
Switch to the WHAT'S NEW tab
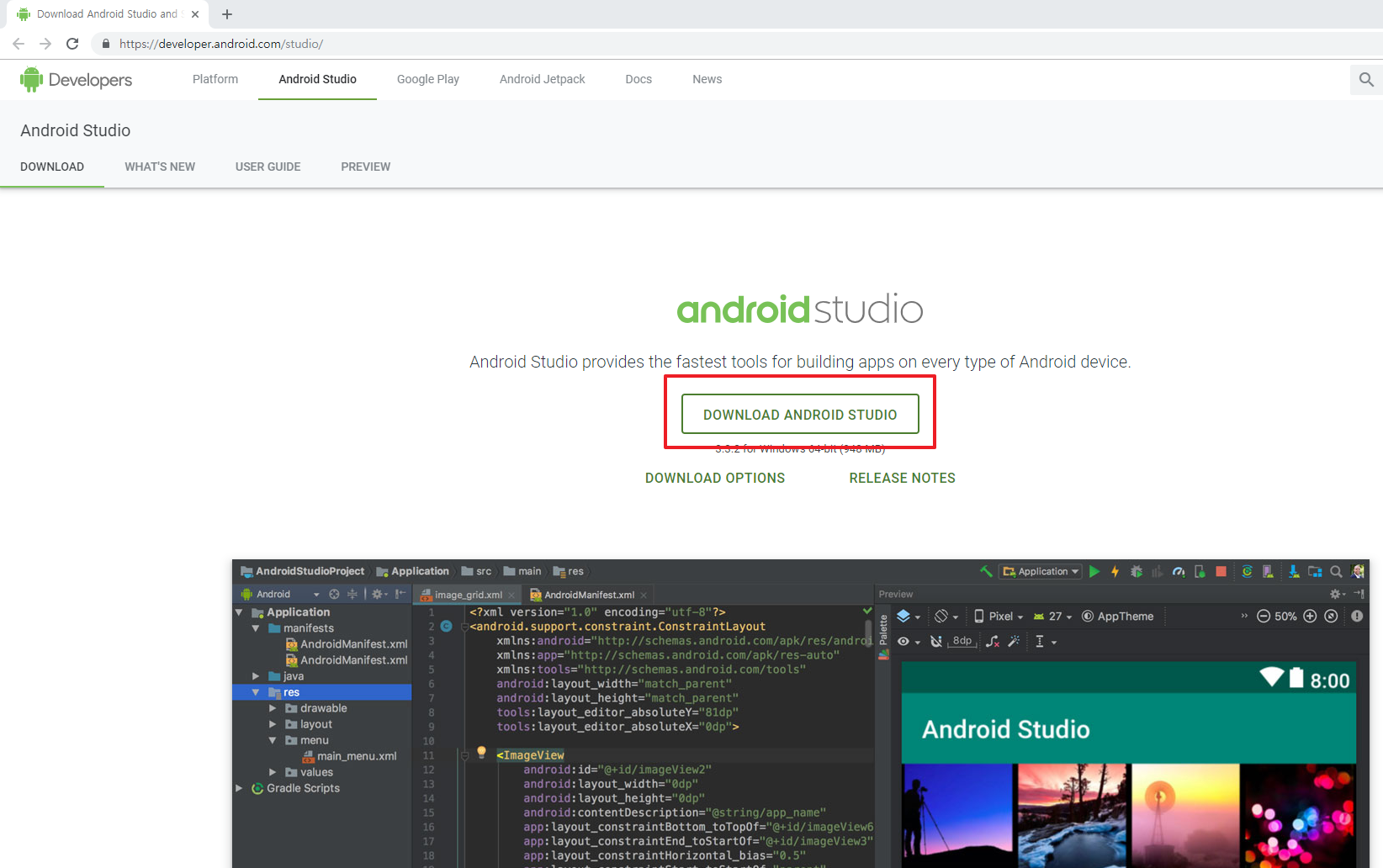click(160, 167)
